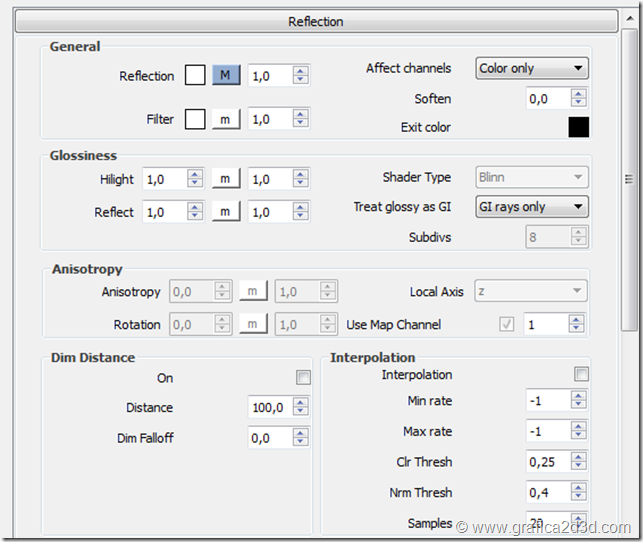Viewport: 643px width, 542px height.
Task: Open the Affect channels dropdown
Action: click(x=532, y=68)
